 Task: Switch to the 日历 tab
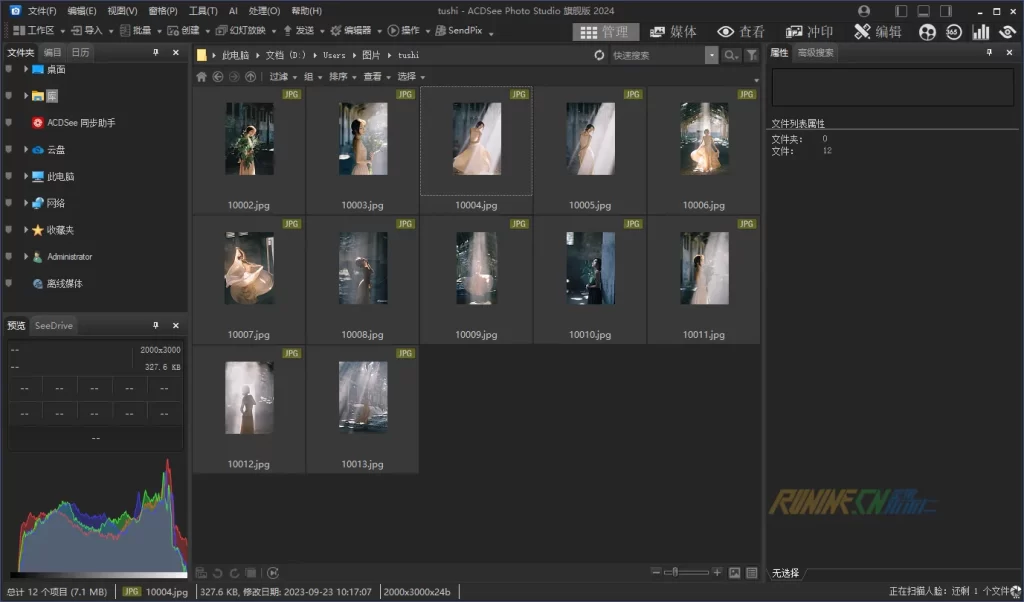point(80,52)
